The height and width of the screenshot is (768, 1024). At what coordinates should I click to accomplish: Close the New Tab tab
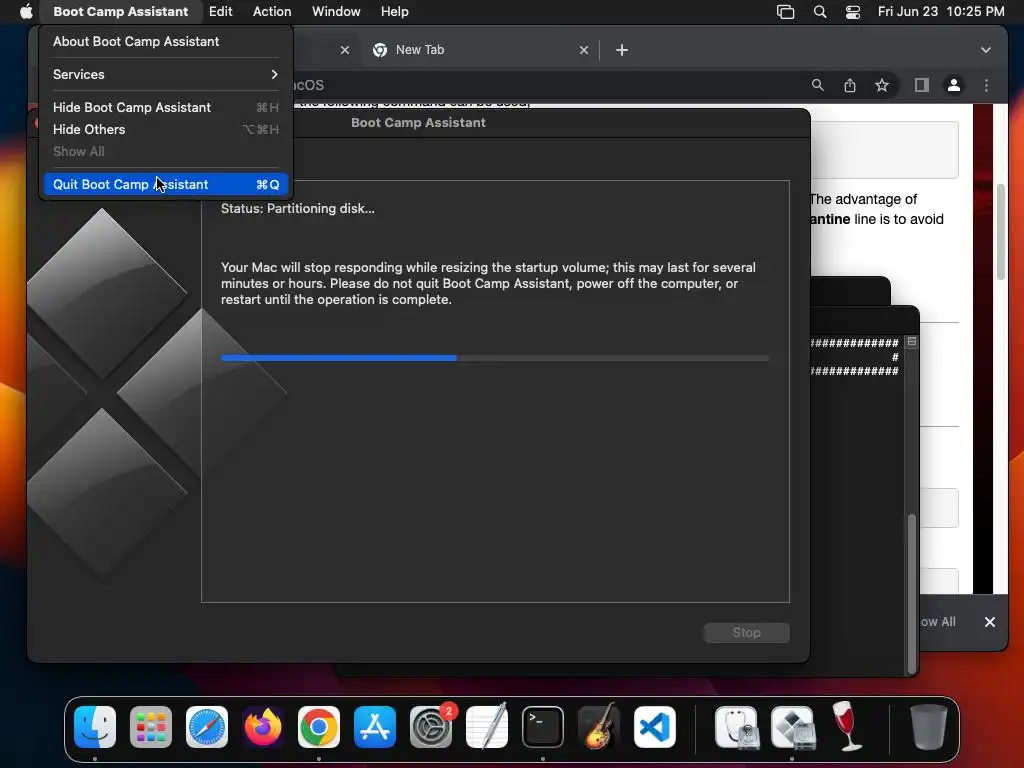pos(583,50)
